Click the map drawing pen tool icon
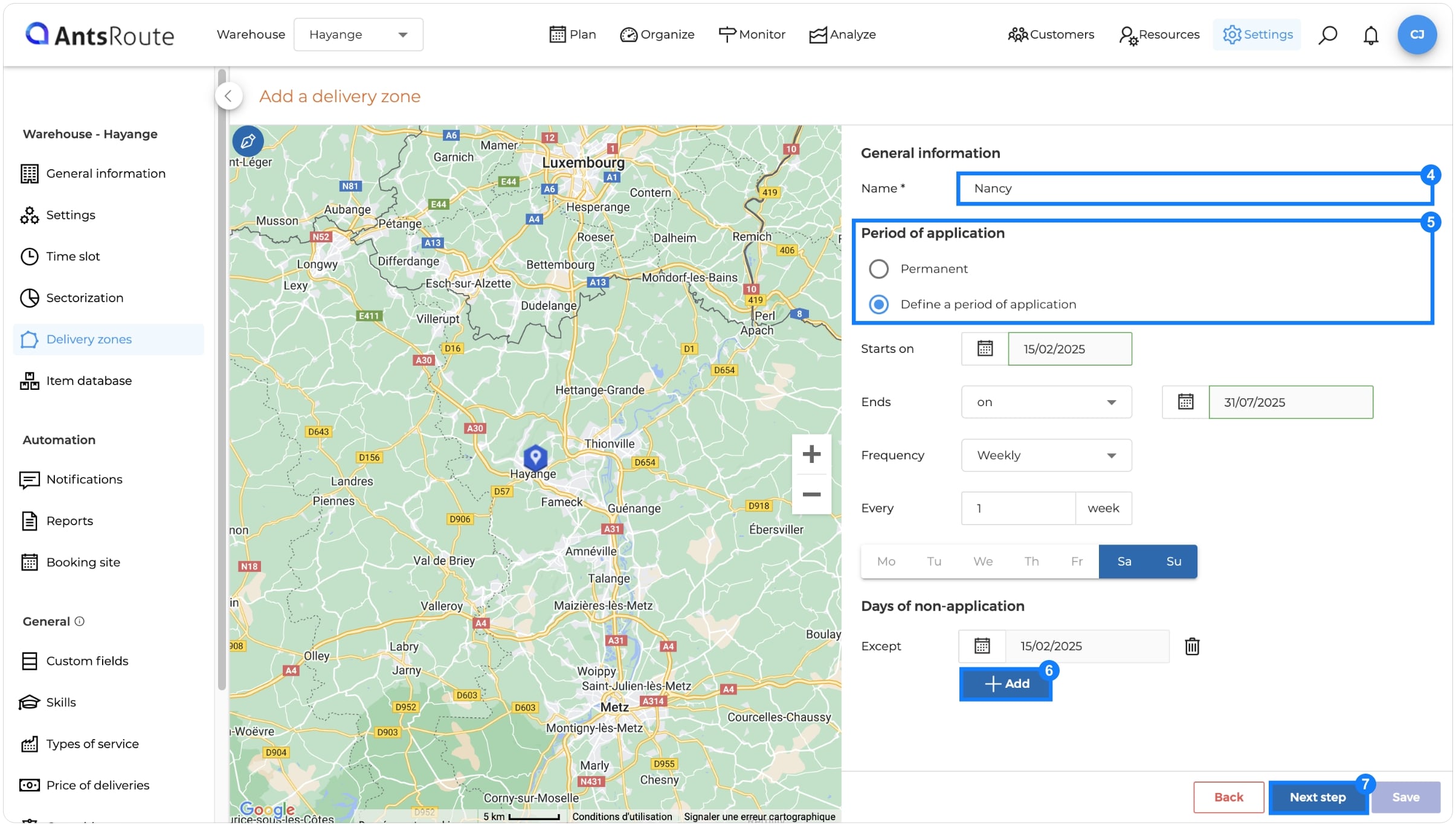Screen dimensions: 1456x825 [x=248, y=141]
